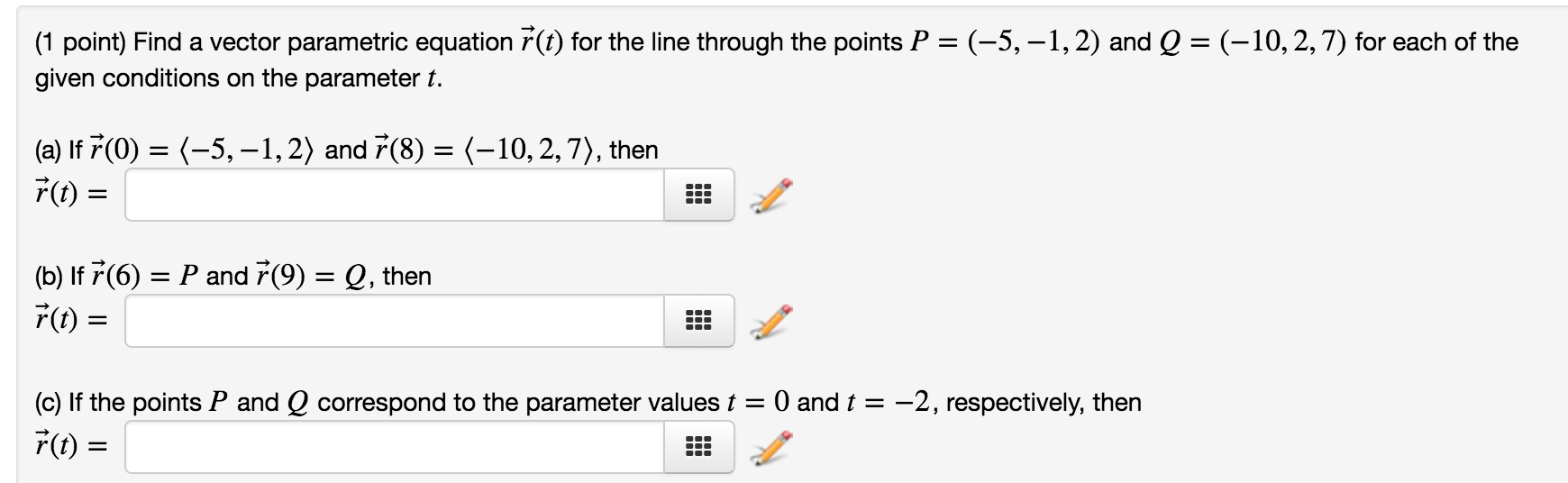Click the point P coordinates (−5, −1, 2)
This screenshot has height=483, width=1568.
click(1031, 42)
